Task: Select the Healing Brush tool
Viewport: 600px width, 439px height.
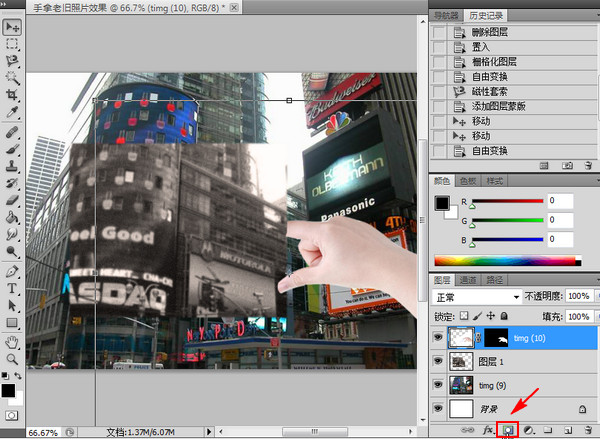Action: point(12,132)
